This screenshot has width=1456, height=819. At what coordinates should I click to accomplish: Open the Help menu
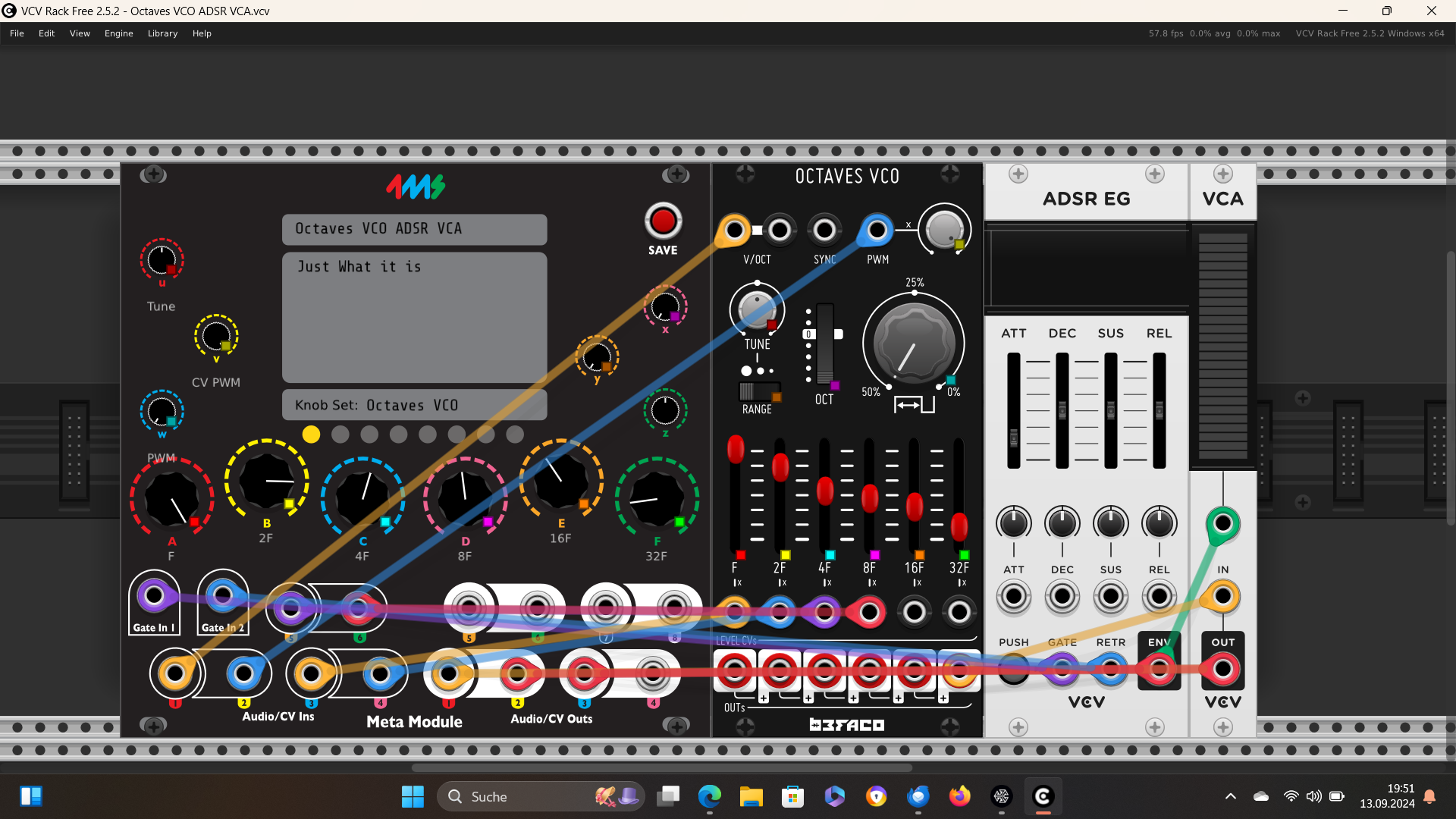pyautogui.click(x=202, y=33)
